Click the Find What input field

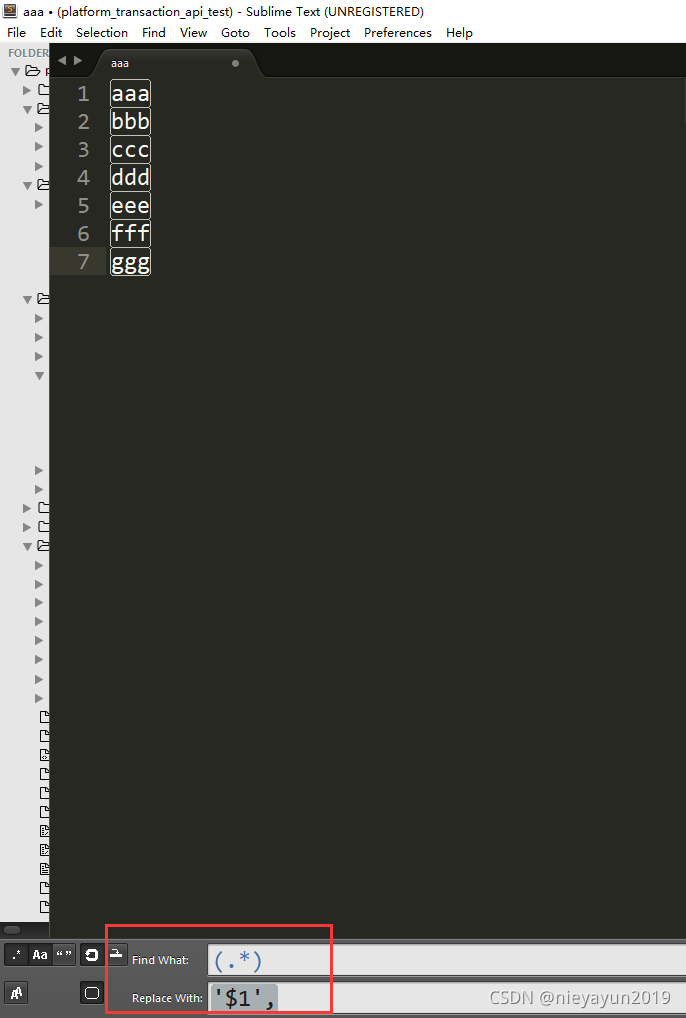pyautogui.click(x=447, y=960)
